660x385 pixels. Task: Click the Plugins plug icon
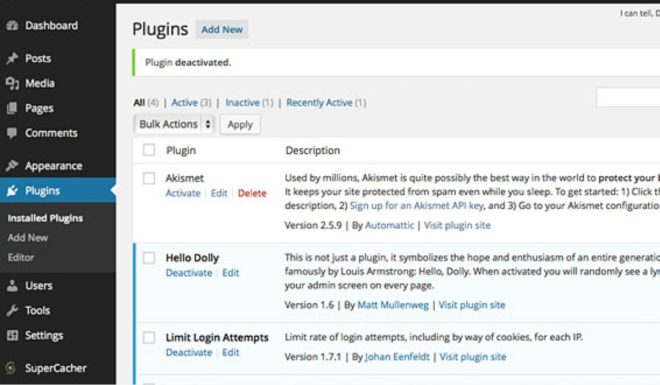click(x=12, y=191)
